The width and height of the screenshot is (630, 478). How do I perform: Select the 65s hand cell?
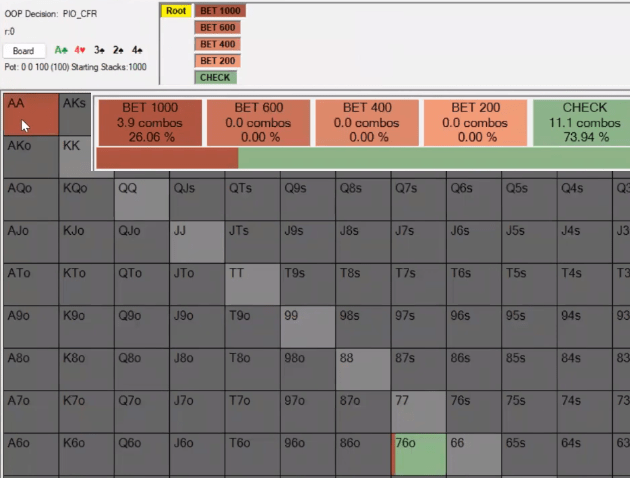coord(530,455)
